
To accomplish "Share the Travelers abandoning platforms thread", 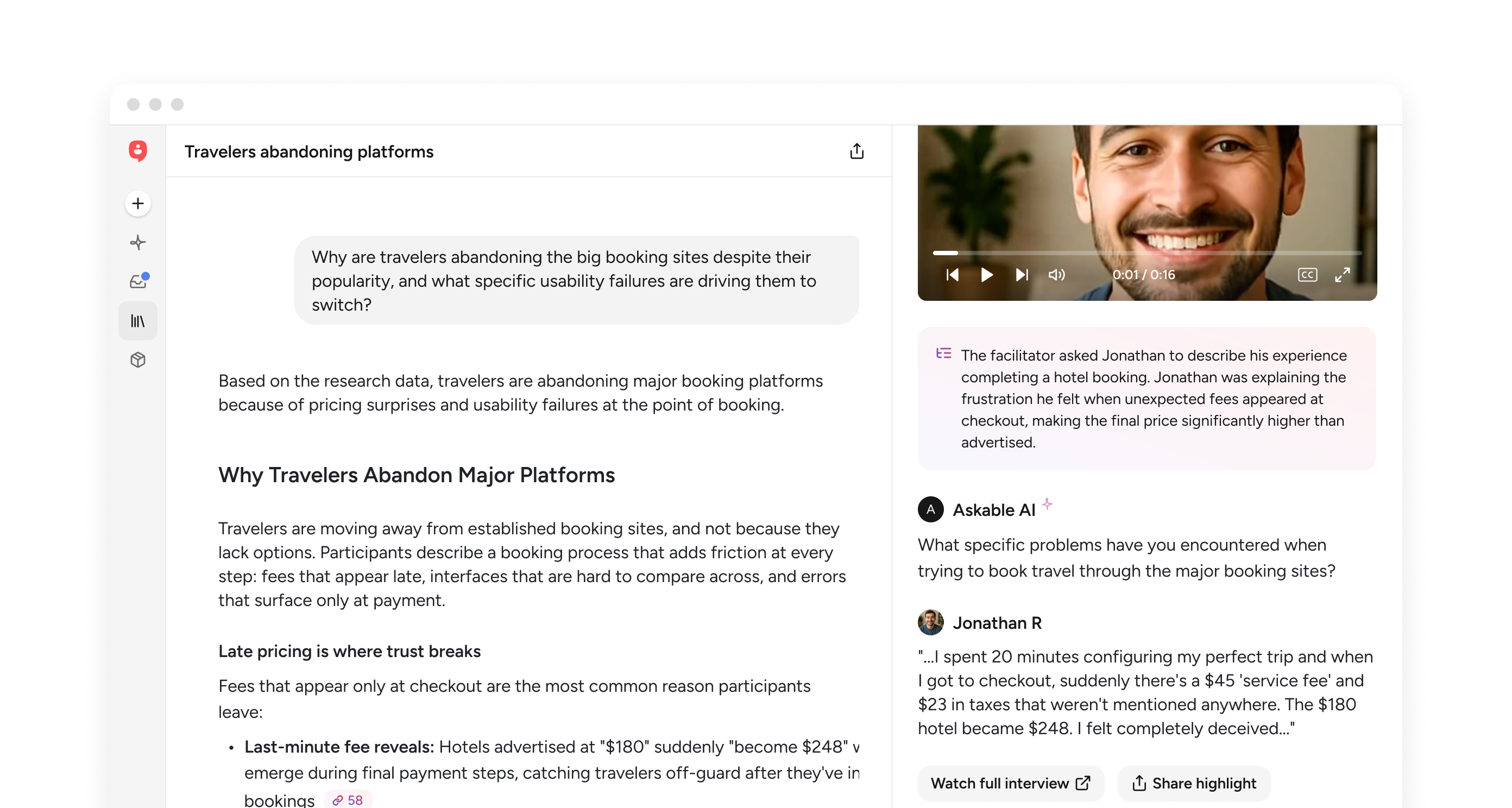I will coord(856,151).
